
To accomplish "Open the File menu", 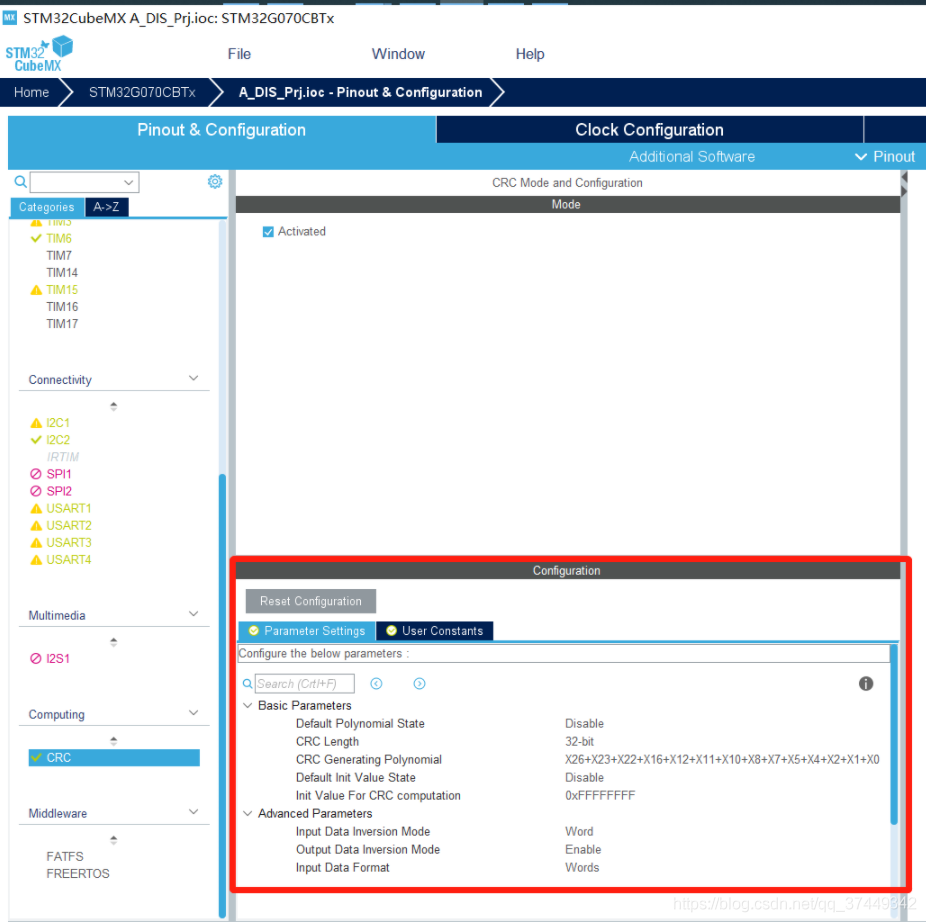I will (x=239, y=54).
